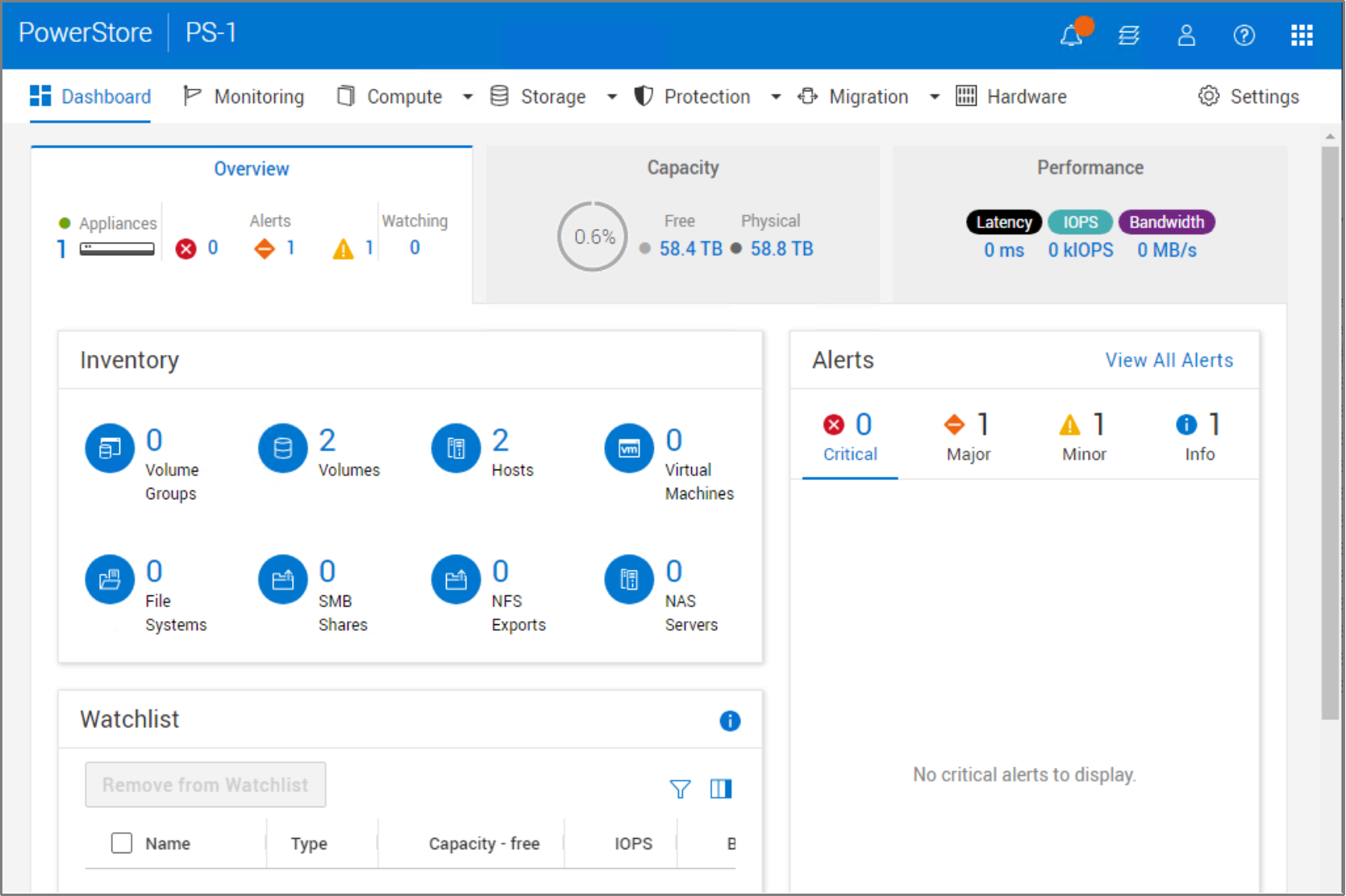Click the PowerStore logo text
The height and width of the screenshot is (896, 1346).
tap(85, 32)
